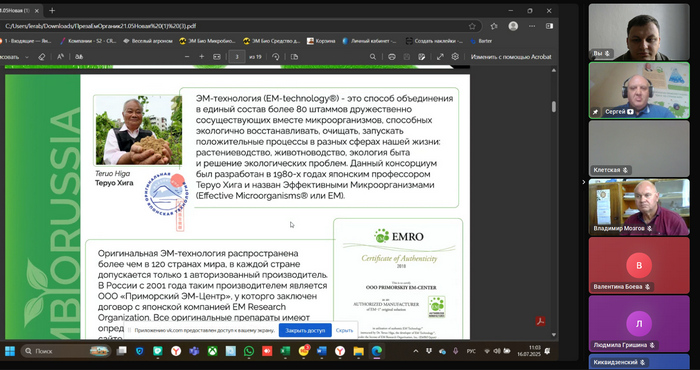Switch the РУС input language
The width and height of the screenshot is (700, 370).
point(471,351)
